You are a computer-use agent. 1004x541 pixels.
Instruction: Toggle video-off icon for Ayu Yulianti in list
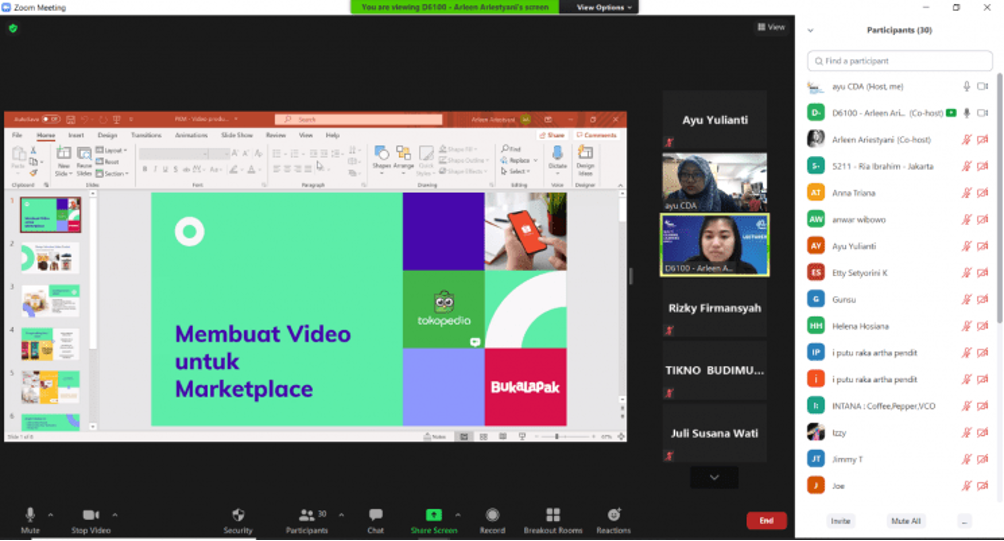[x=983, y=246]
